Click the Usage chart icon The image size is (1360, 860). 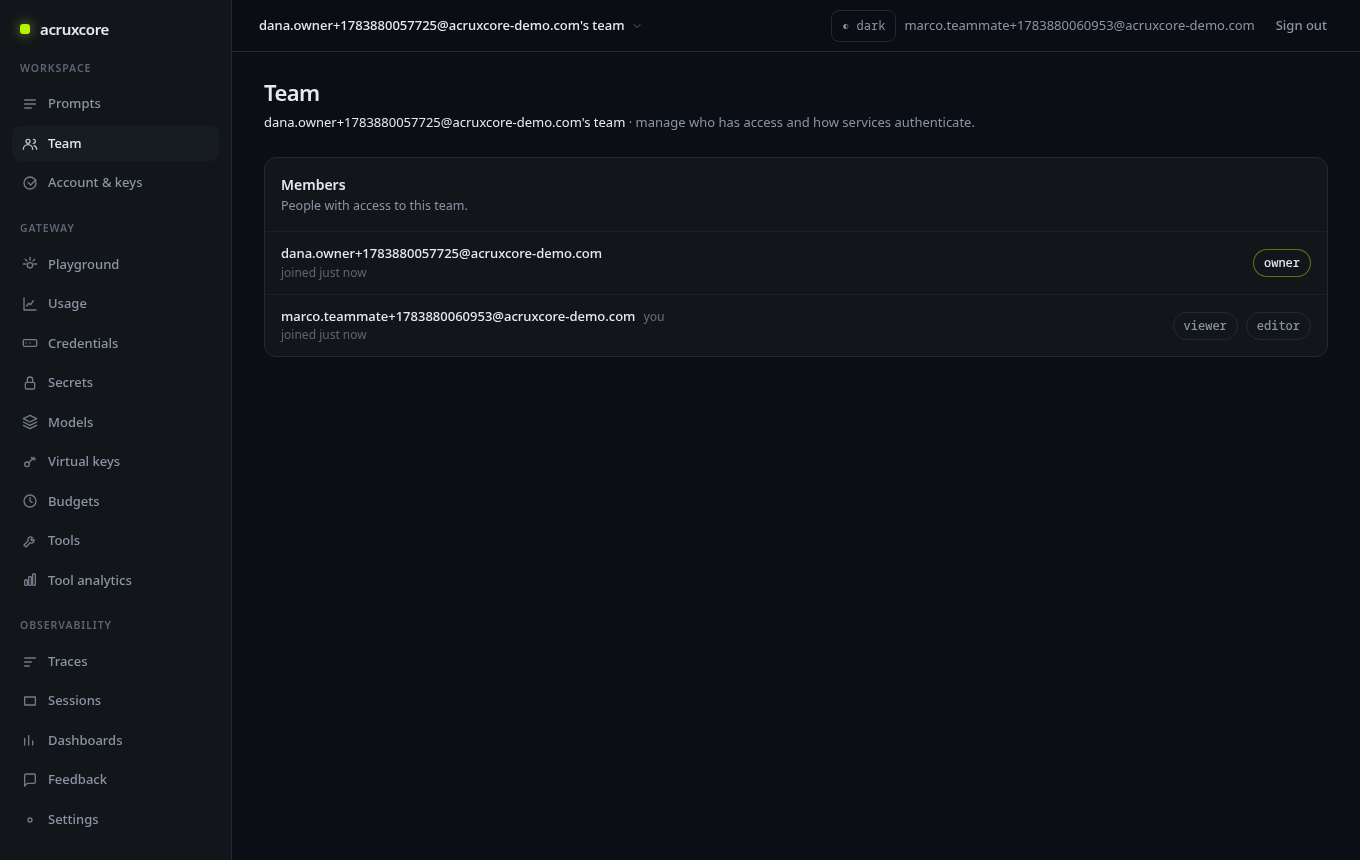(30, 304)
